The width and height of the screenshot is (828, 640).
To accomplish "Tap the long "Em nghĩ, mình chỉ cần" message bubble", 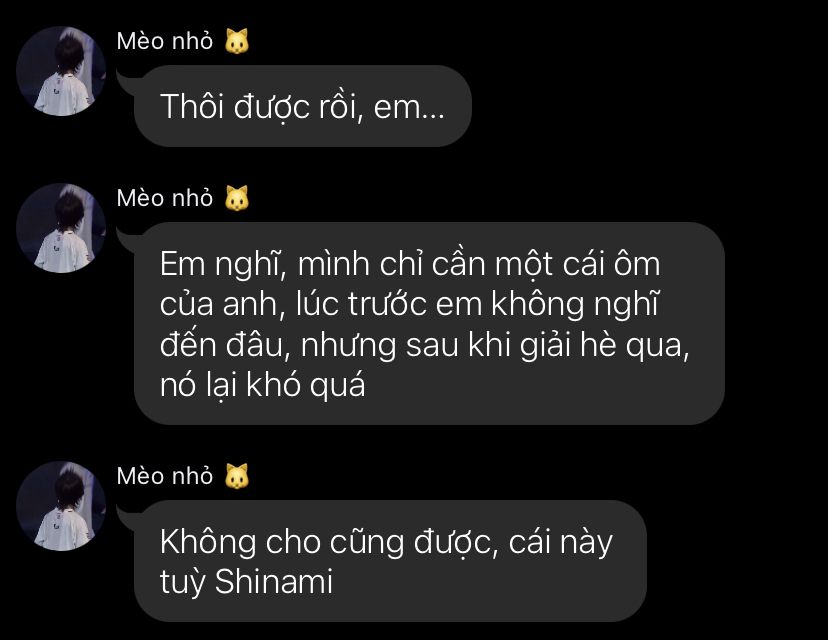I will [x=429, y=323].
